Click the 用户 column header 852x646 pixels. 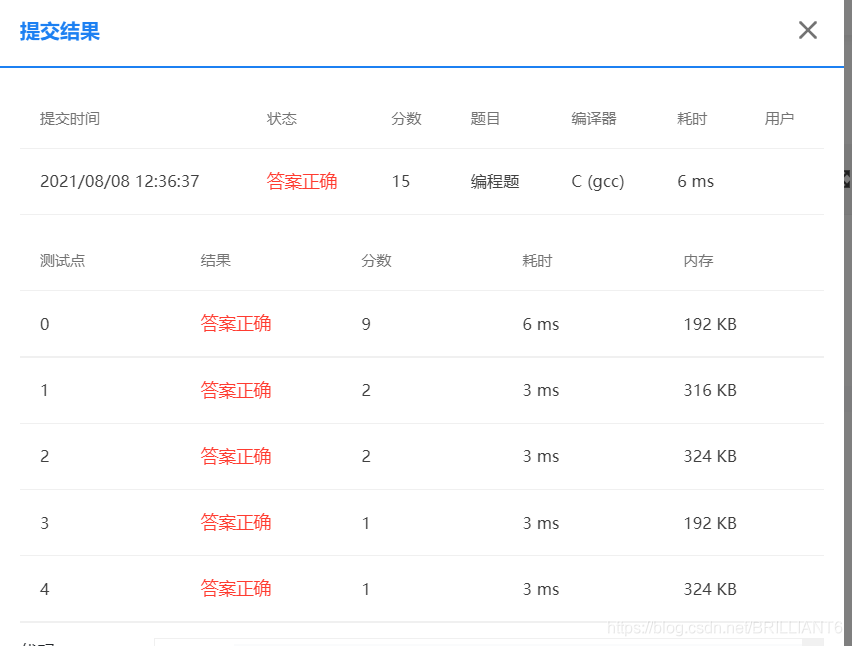[x=781, y=118]
